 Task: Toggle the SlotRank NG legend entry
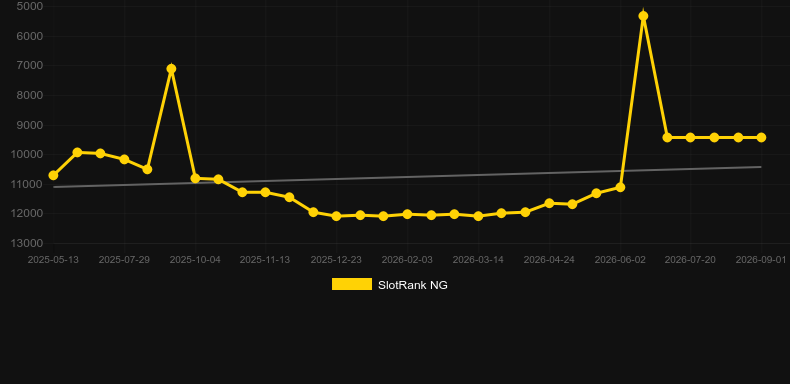click(389, 285)
